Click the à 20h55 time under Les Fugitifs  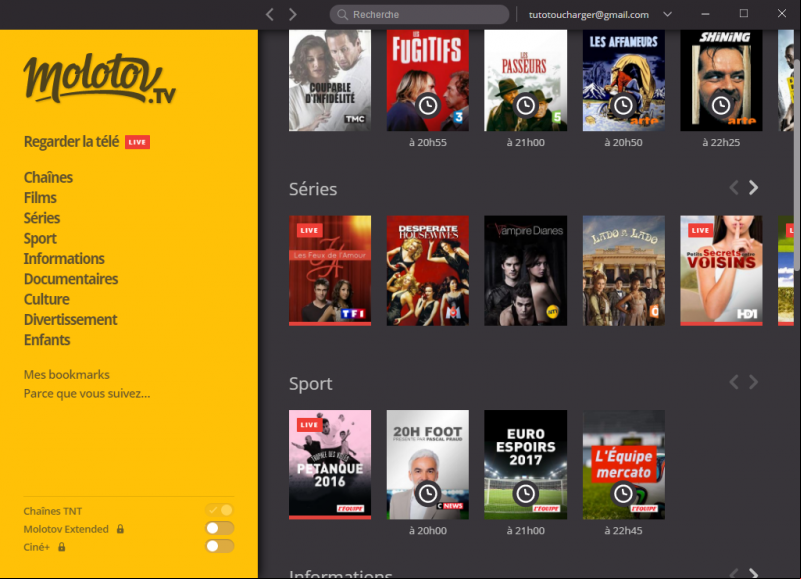[428, 143]
